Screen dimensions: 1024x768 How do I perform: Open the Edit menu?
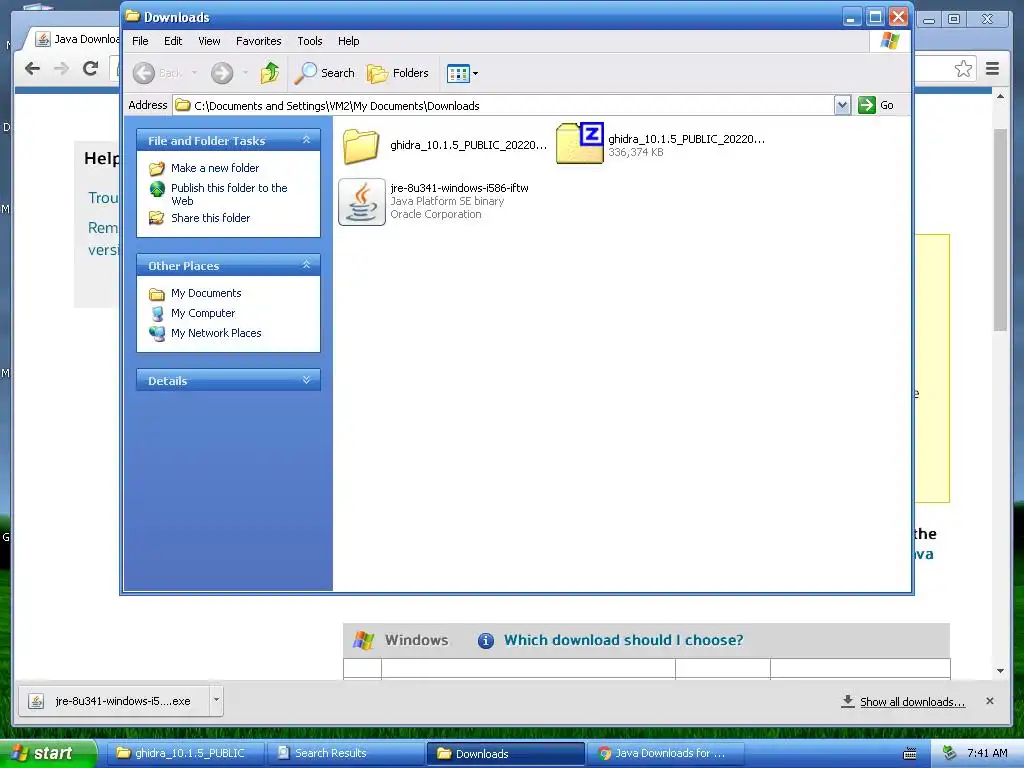pyautogui.click(x=172, y=40)
